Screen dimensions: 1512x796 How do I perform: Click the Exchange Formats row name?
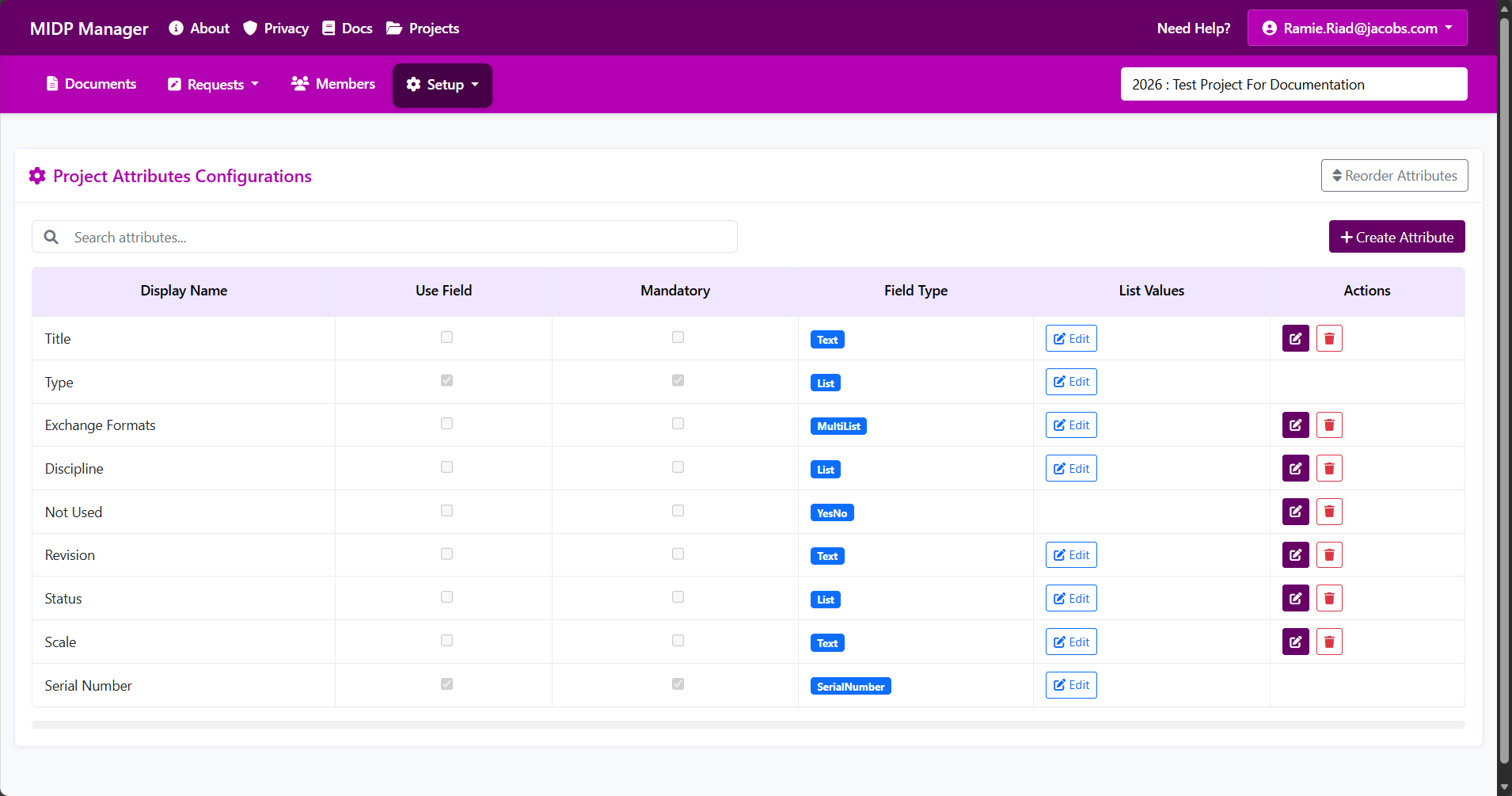pyautogui.click(x=101, y=425)
